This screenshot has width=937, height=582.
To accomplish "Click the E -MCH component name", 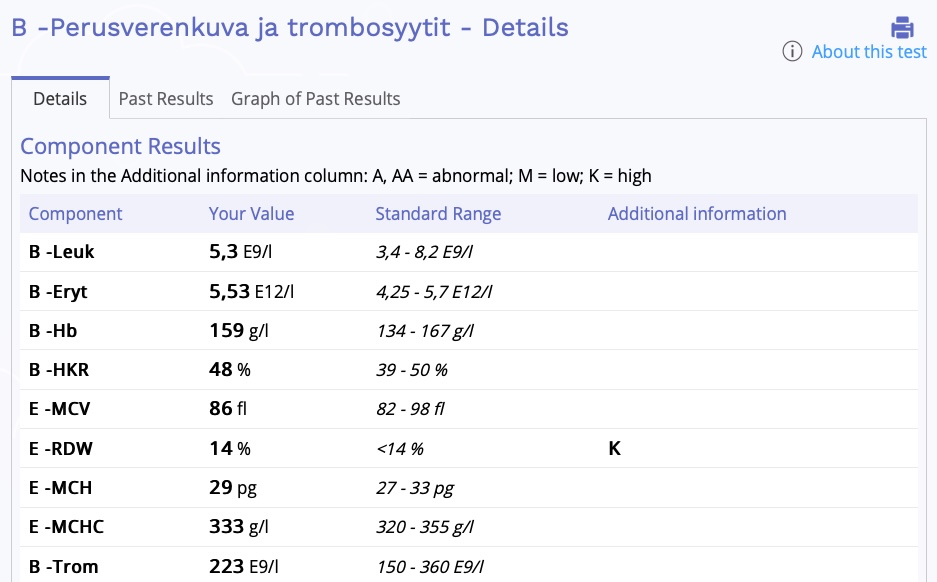I will [x=61, y=488].
